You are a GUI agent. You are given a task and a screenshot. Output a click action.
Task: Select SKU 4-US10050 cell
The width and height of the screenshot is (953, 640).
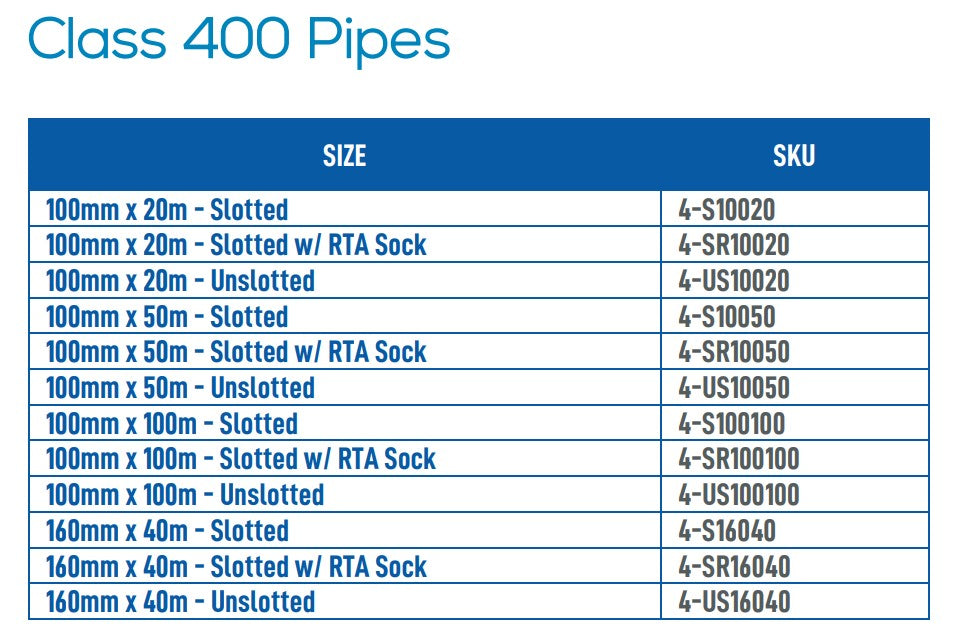(734, 388)
